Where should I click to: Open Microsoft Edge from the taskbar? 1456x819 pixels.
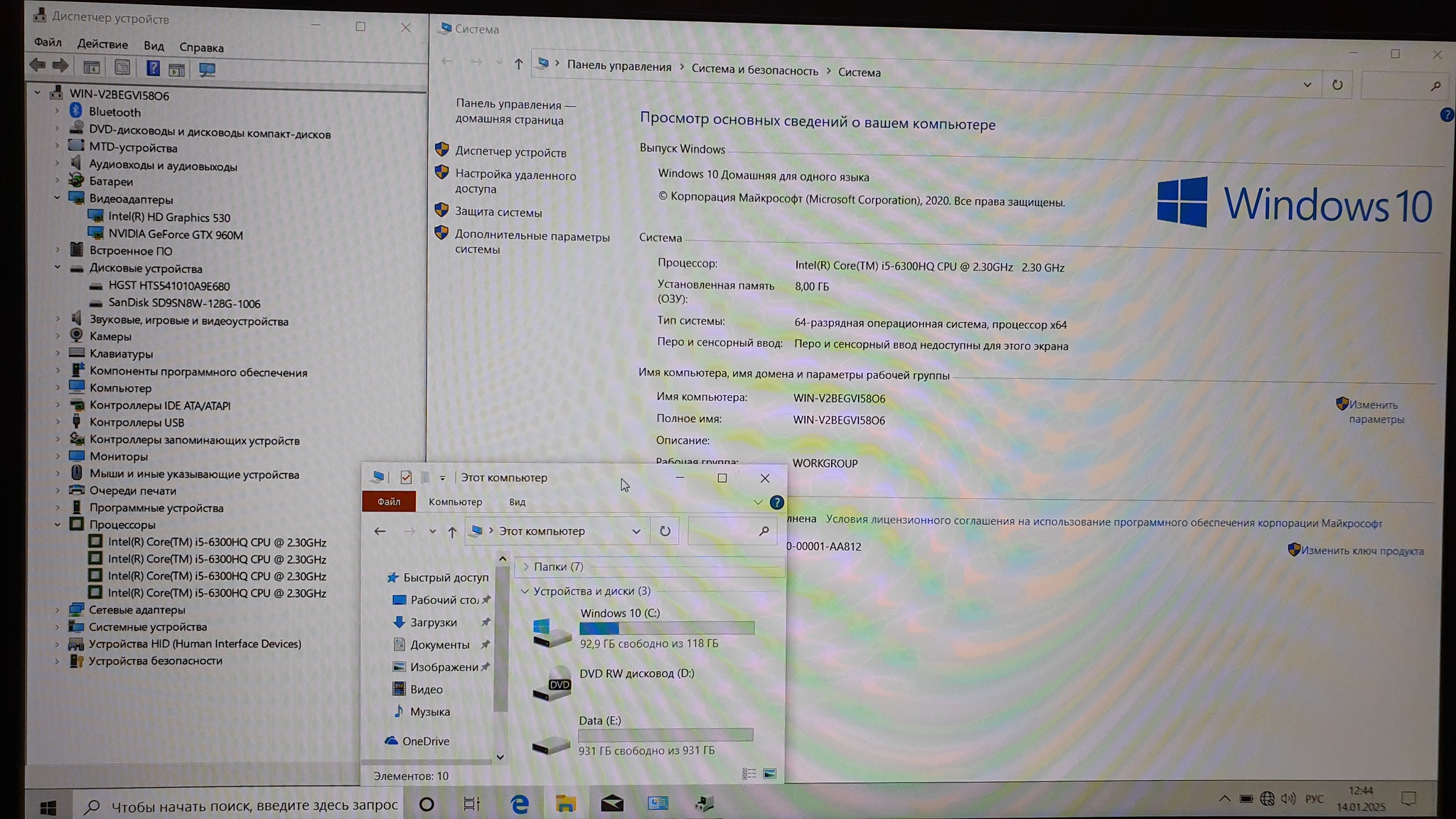point(520,804)
